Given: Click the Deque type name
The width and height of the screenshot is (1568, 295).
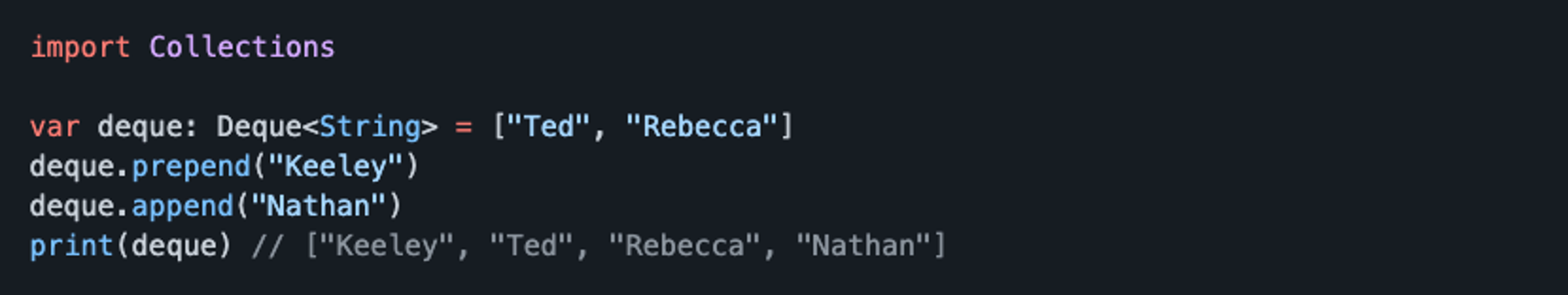Looking at the screenshot, I should point(259,126).
